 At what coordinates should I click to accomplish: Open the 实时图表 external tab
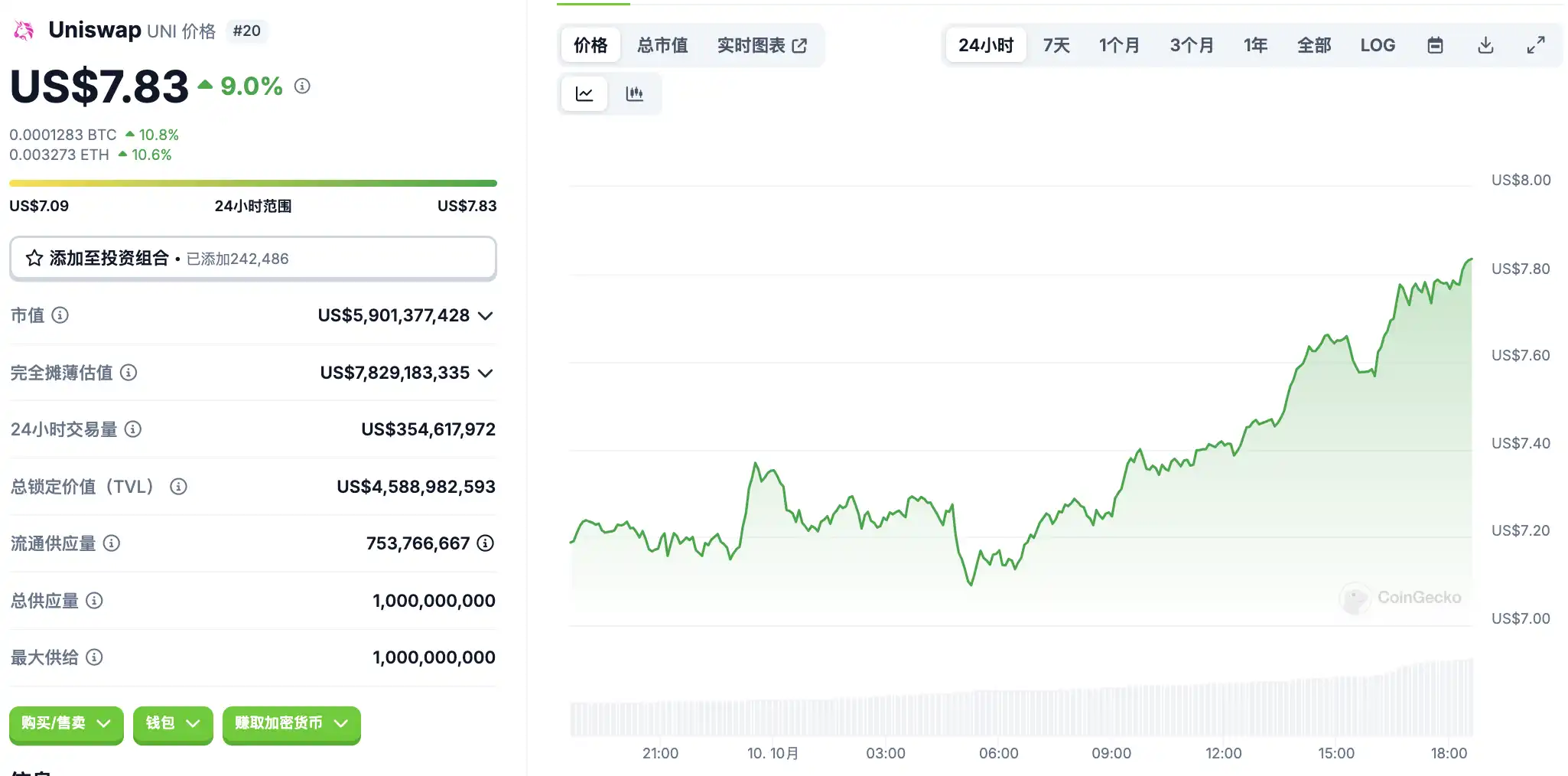762,45
